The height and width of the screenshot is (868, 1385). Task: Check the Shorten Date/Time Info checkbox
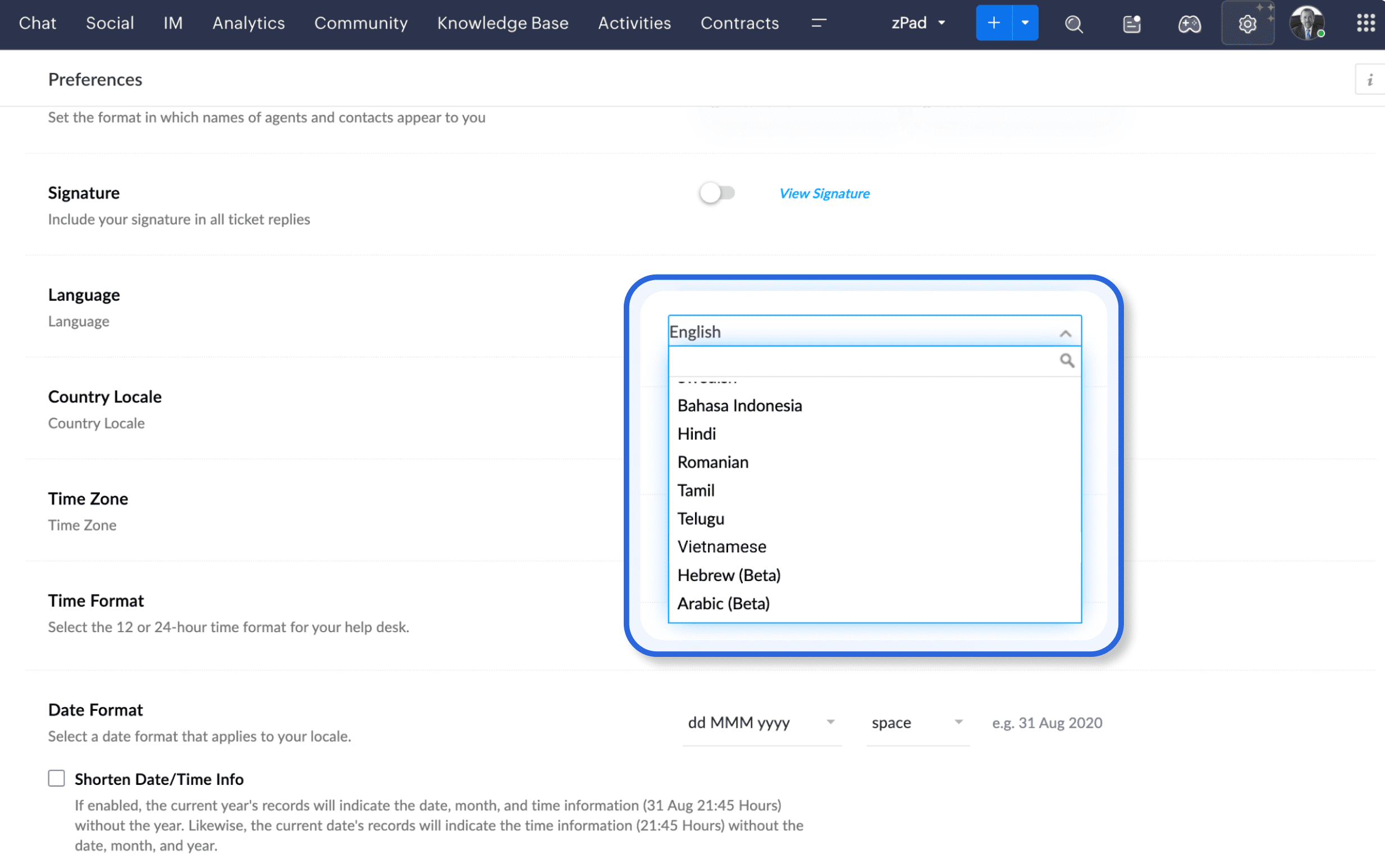pos(56,778)
